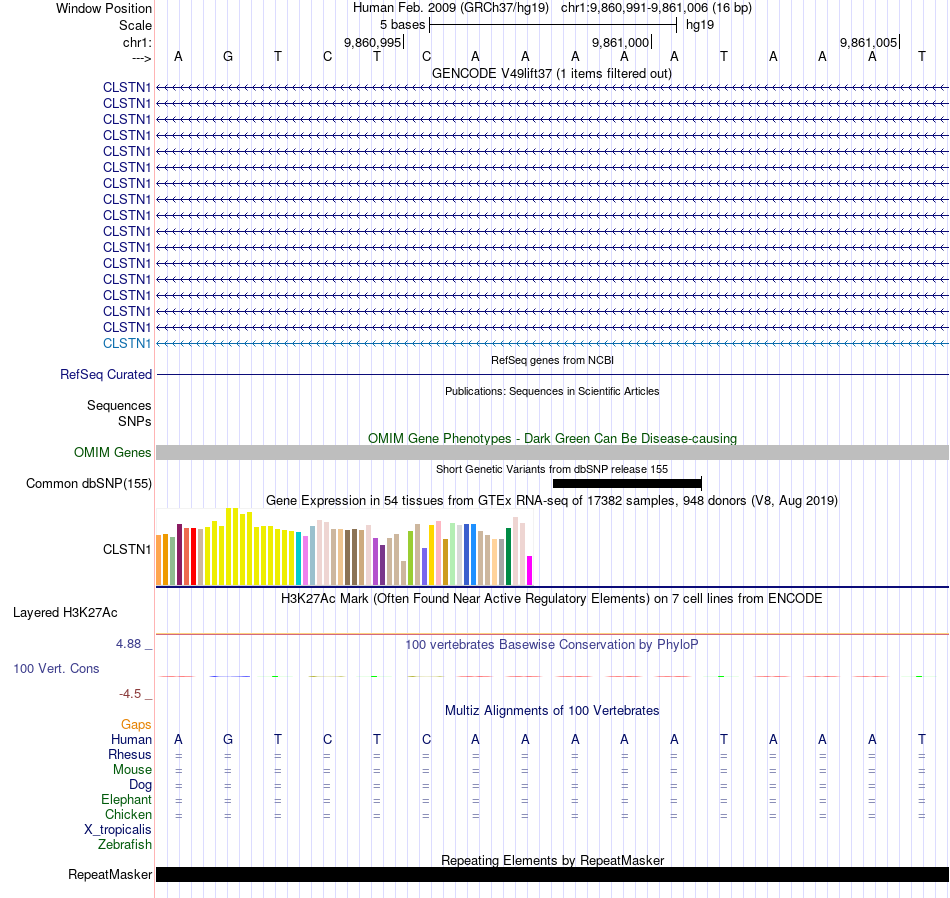Viewport: 950px width, 898px height.
Task: Click the magenta bar in the GTEx chart
Action: 530,570
